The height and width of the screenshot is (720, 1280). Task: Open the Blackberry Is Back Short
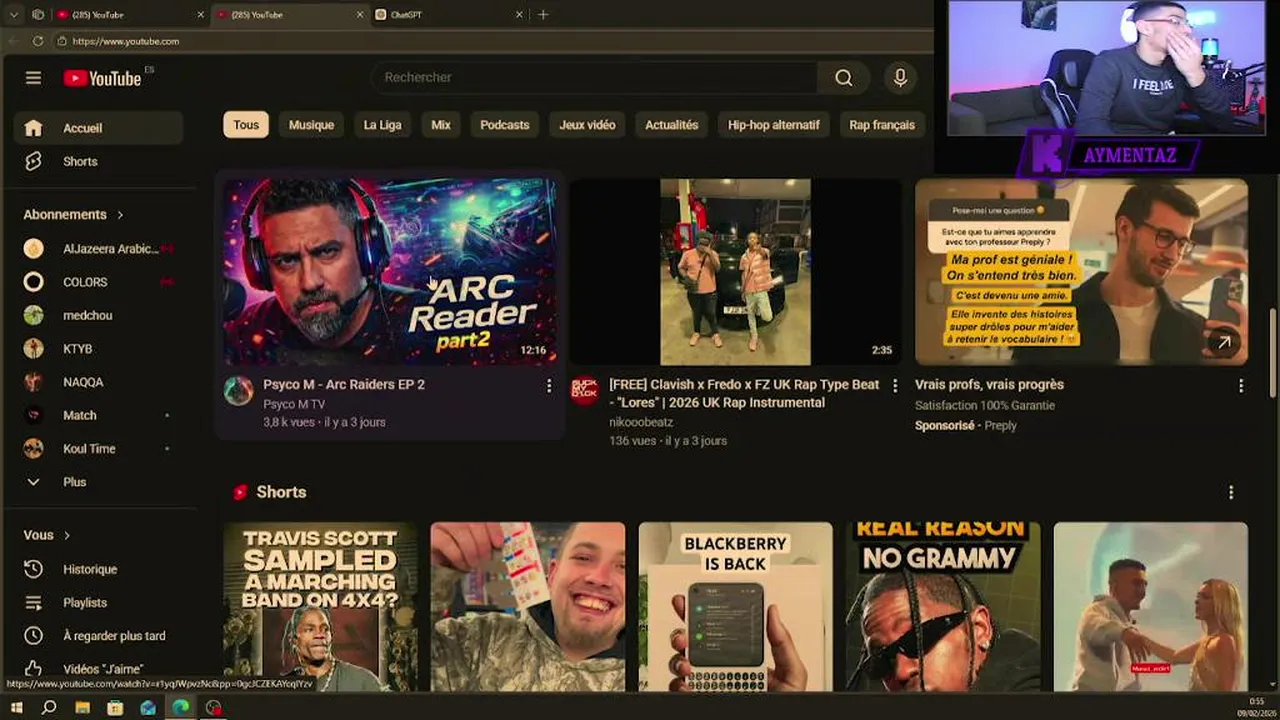(735, 606)
